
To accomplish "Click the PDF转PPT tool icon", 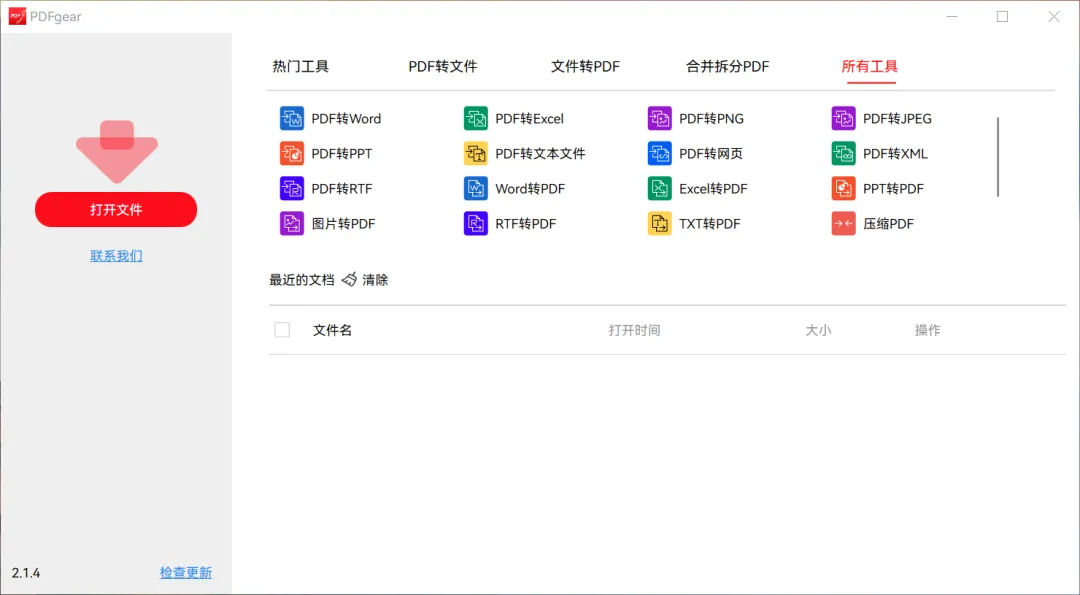I will point(292,154).
